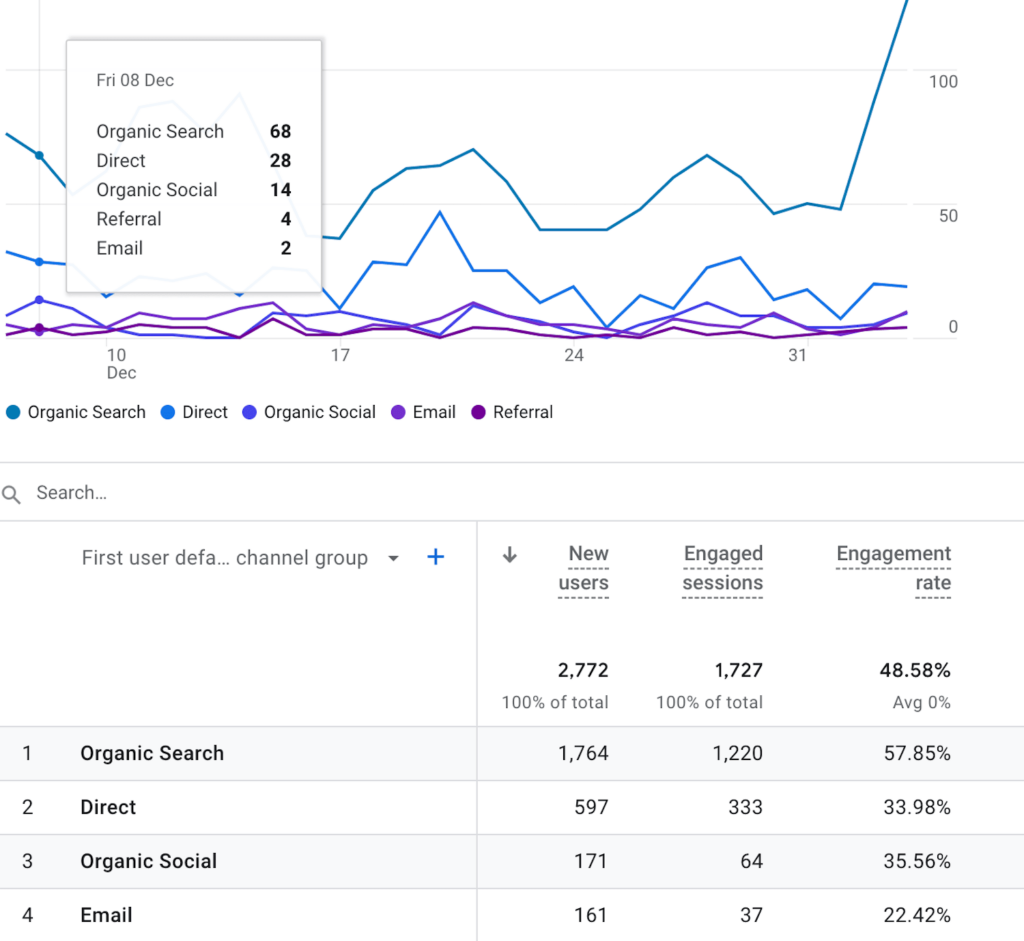
Task: Toggle Organic Search series via its legend item
Action: (75, 412)
